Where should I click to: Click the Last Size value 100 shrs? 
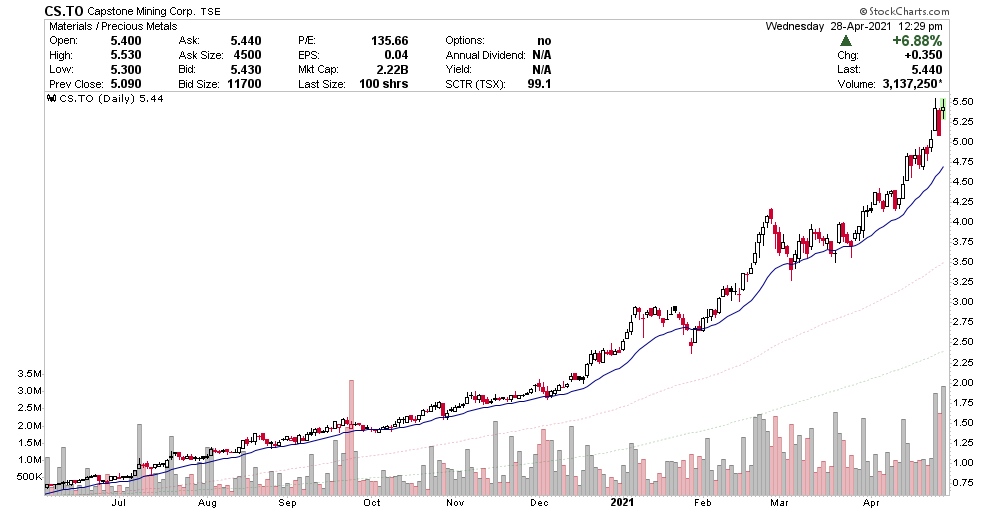coord(383,84)
